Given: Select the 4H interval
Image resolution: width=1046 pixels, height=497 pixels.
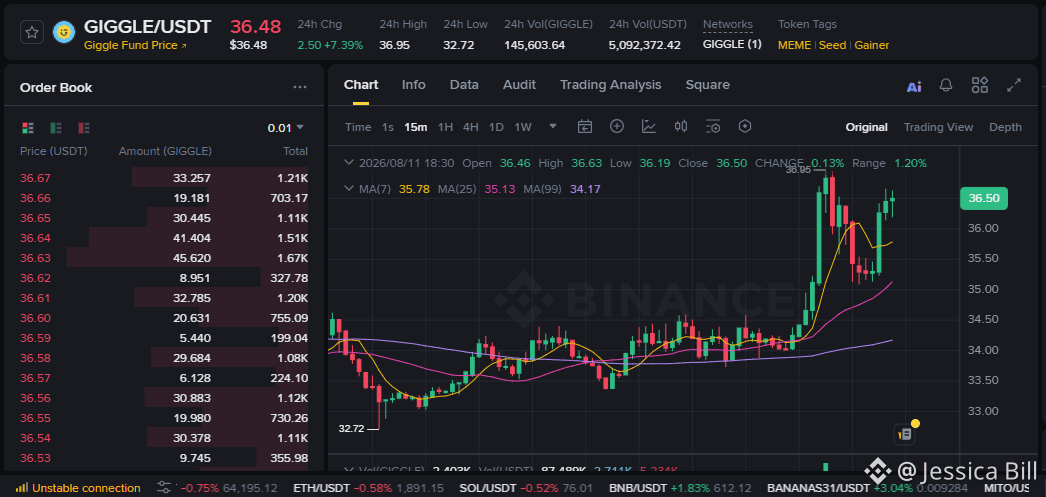Looking at the screenshot, I should point(471,127).
